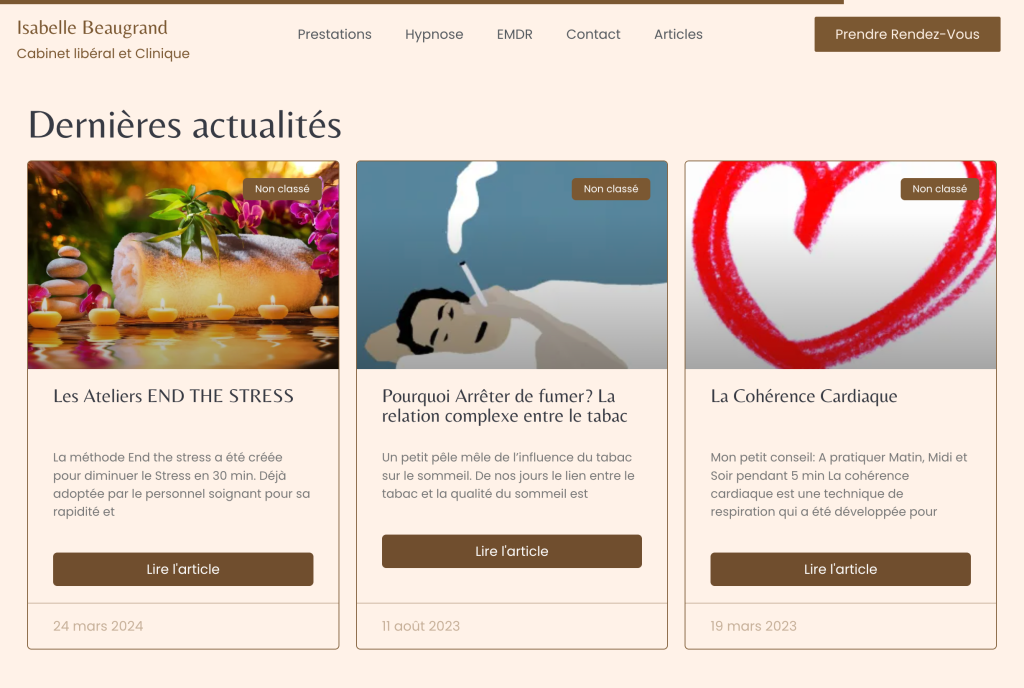Open the Prestations menu item
1024x688 pixels.
pyautogui.click(x=334, y=34)
